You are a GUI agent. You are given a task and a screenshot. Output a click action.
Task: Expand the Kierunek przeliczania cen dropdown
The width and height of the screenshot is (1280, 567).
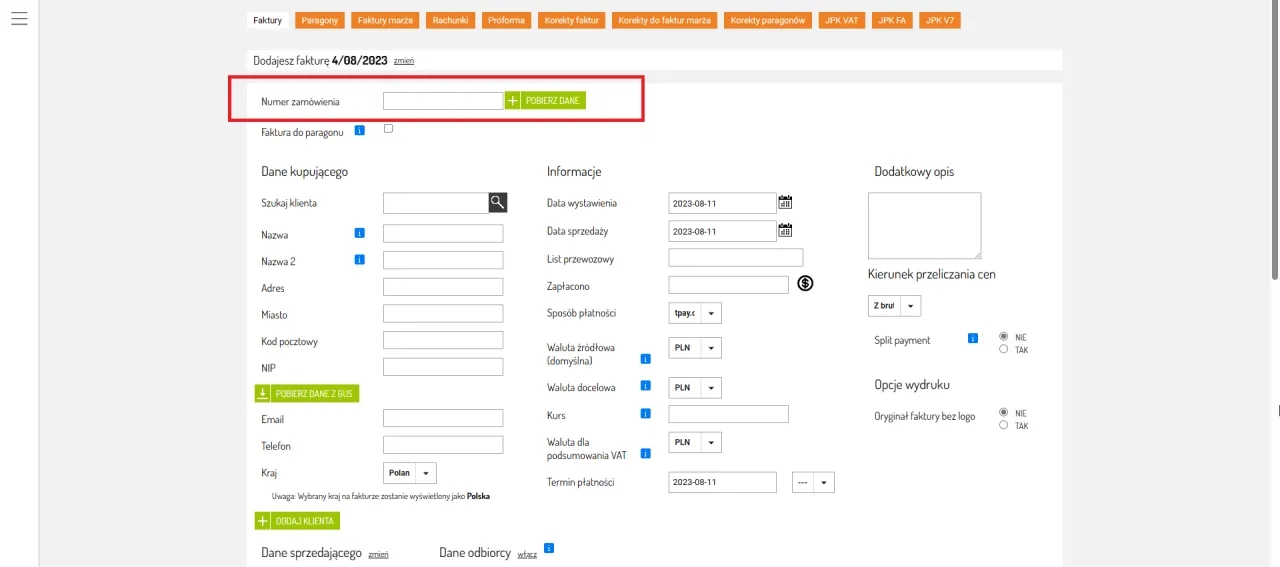click(895, 306)
